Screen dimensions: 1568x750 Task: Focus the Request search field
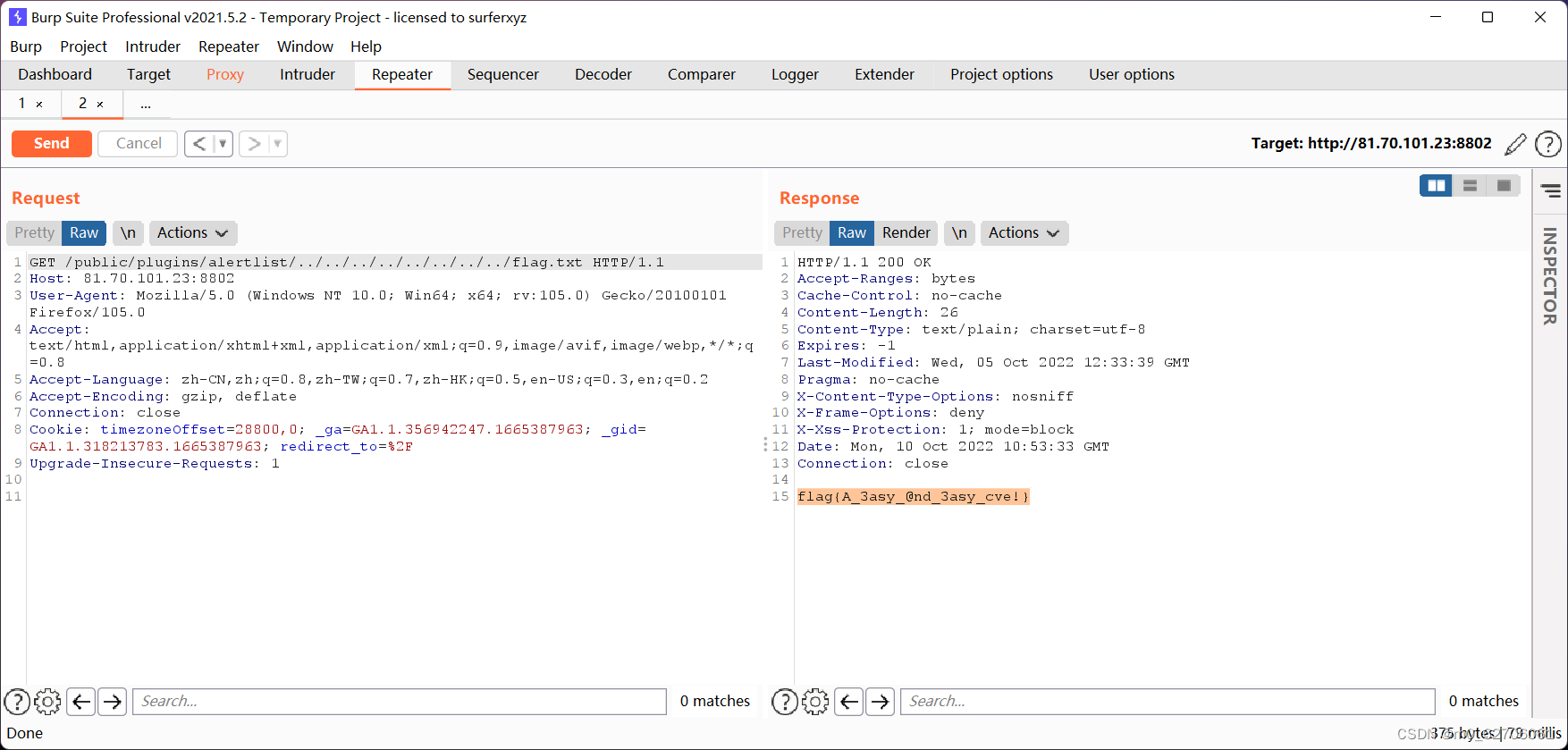point(400,702)
